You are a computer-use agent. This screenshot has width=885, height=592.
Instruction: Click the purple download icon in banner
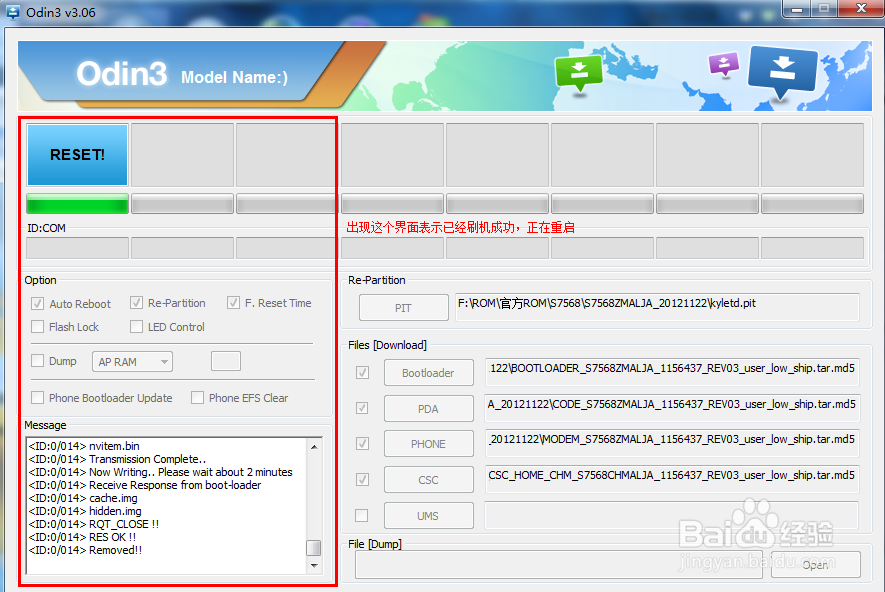[x=724, y=64]
